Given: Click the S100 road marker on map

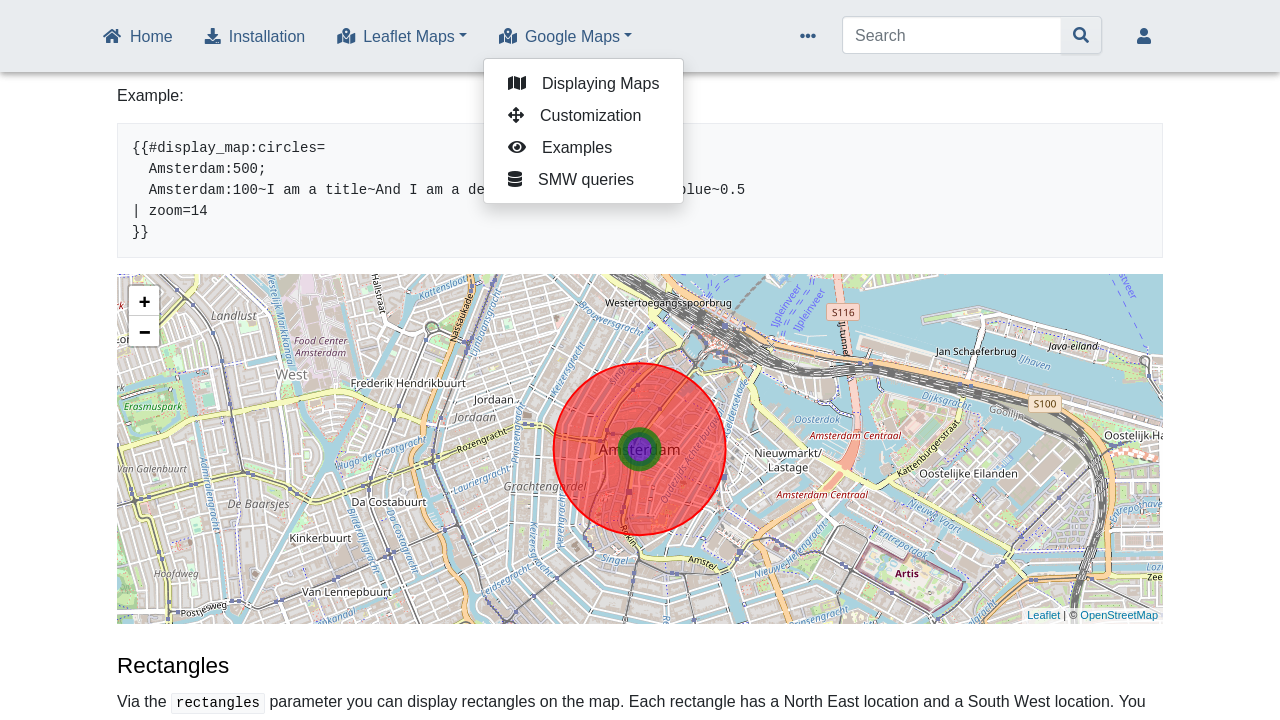Looking at the screenshot, I should point(1045,404).
